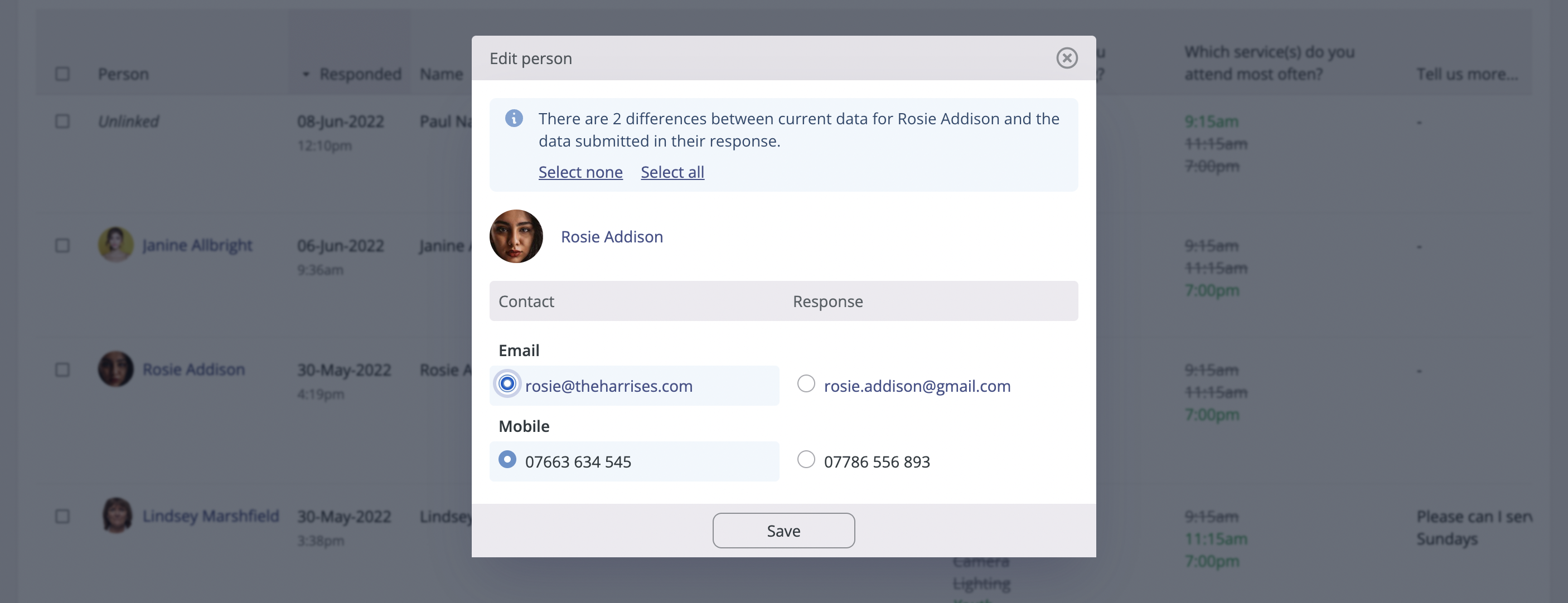This screenshot has width=1568, height=603.
Task: Click the Person column header
Action: (x=123, y=74)
